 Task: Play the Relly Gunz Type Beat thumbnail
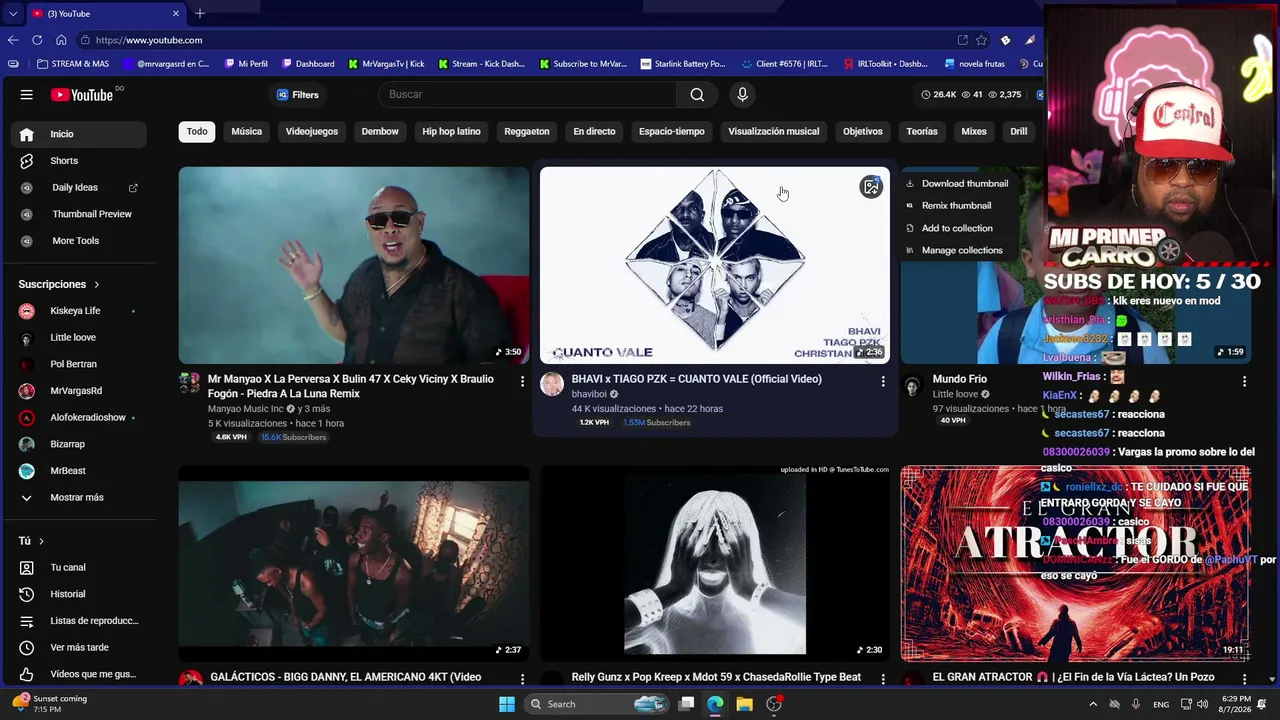pyautogui.click(x=715, y=563)
